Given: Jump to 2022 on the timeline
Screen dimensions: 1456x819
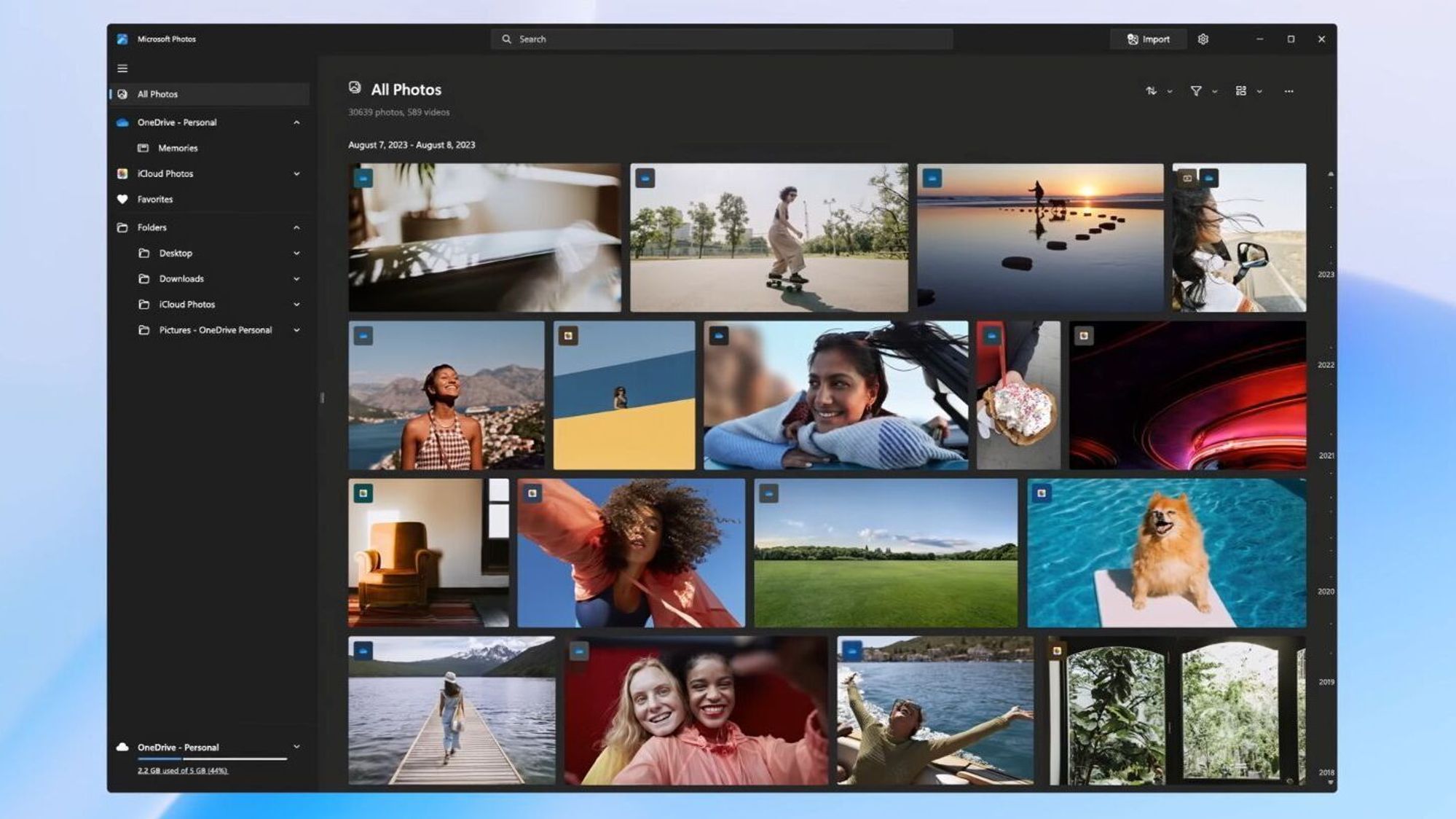Looking at the screenshot, I should (1326, 365).
